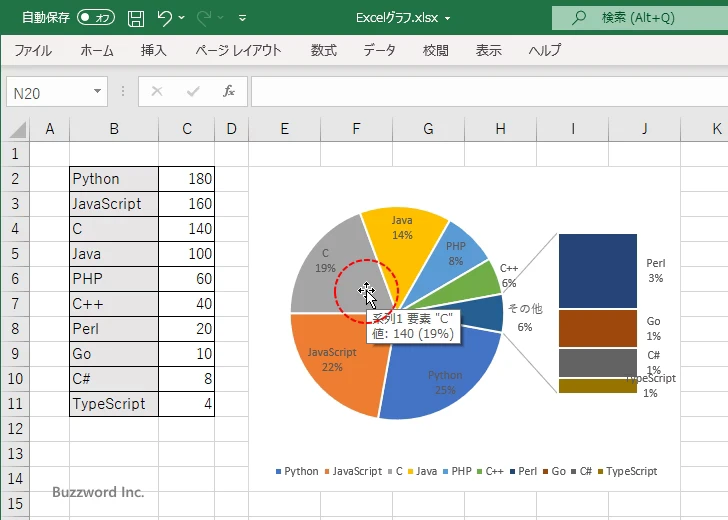The image size is (728, 520).
Task: Click the fx Insert Function icon
Action: point(228,92)
